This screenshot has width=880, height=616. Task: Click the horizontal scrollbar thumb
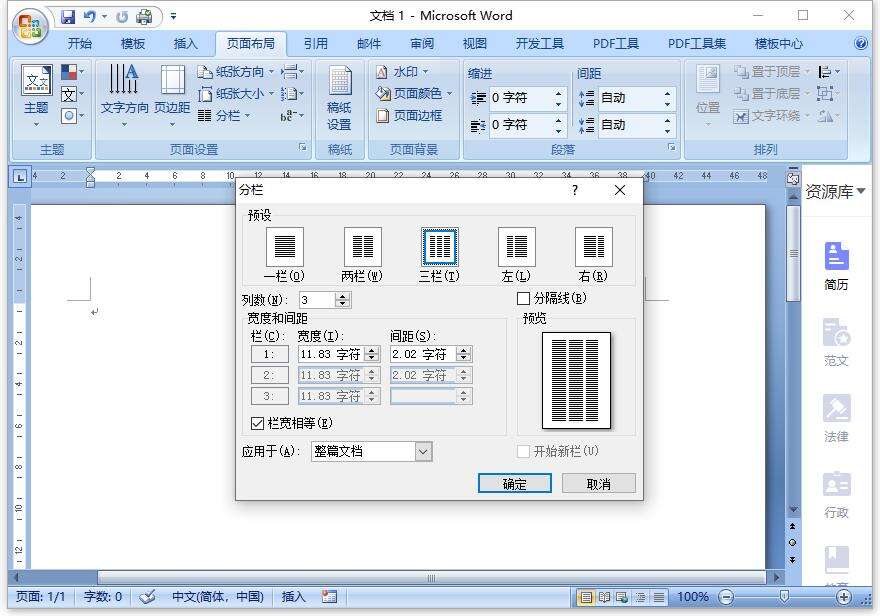point(432,578)
